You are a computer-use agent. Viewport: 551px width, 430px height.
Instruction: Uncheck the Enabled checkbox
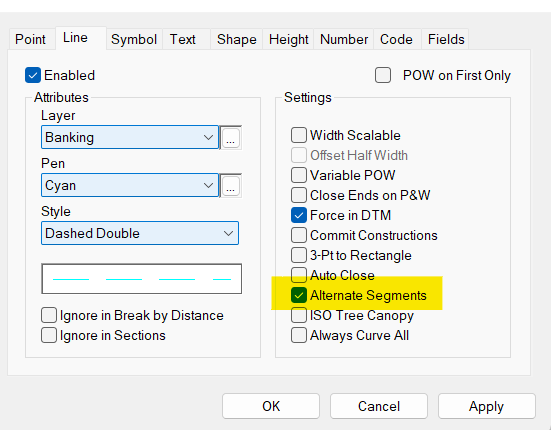click(x=33, y=75)
